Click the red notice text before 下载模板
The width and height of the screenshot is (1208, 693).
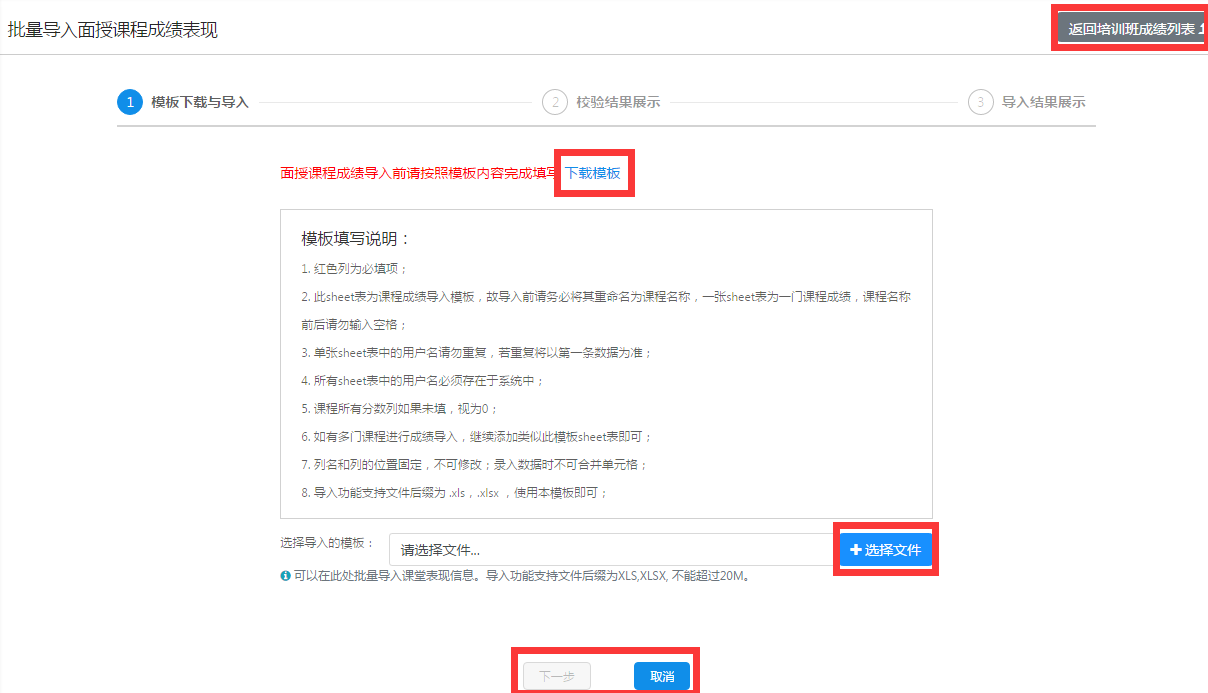[419, 173]
